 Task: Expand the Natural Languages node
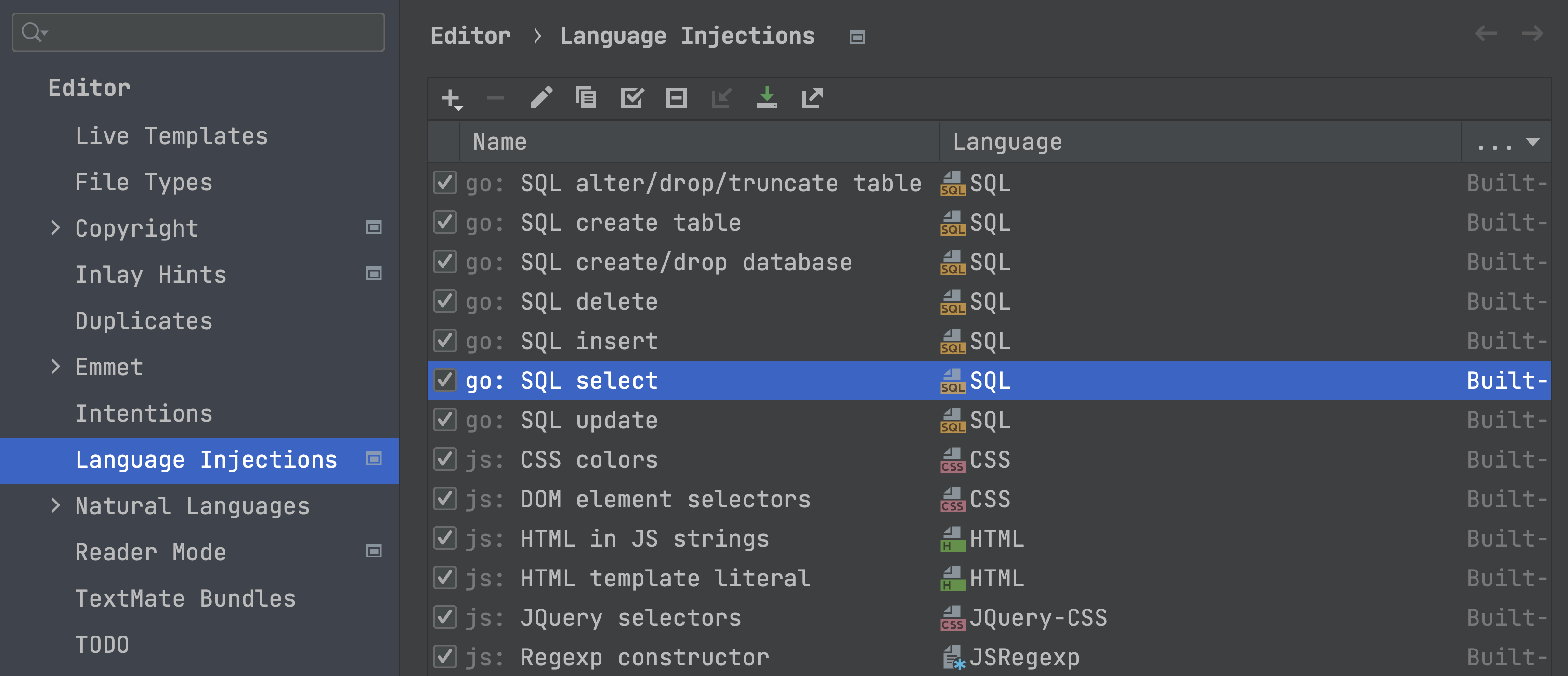click(x=55, y=505)
